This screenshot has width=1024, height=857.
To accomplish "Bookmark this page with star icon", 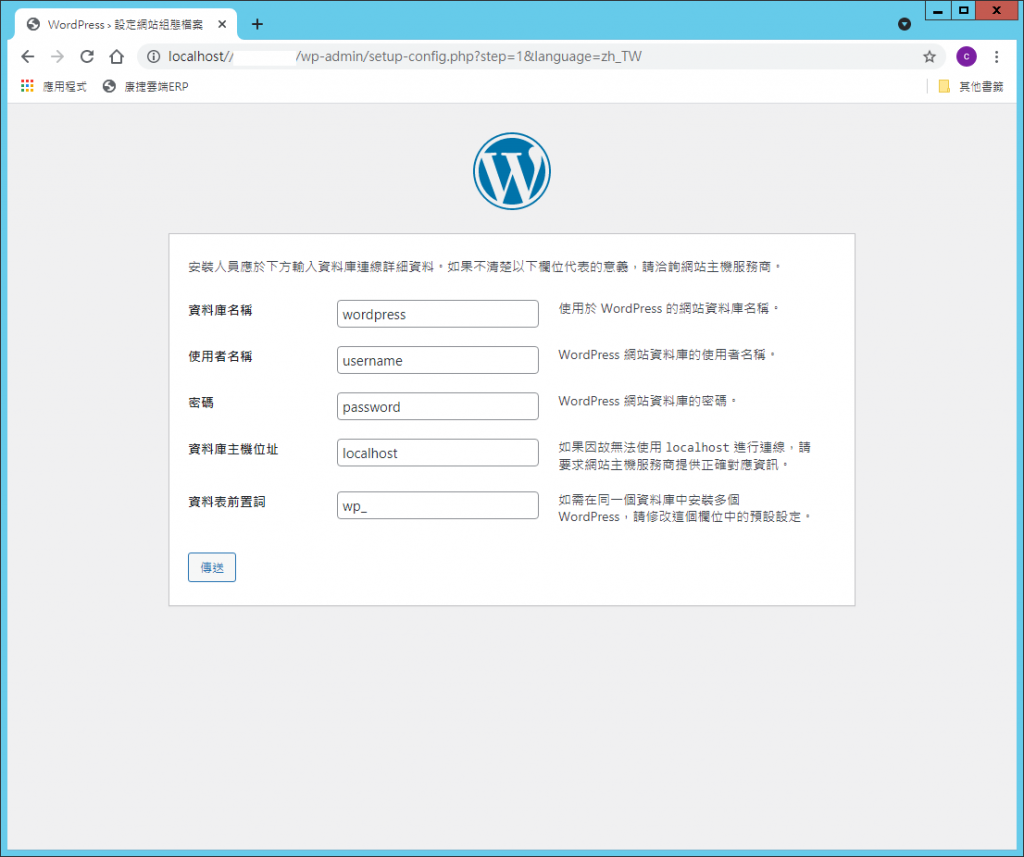I will (x=929, y=57).
